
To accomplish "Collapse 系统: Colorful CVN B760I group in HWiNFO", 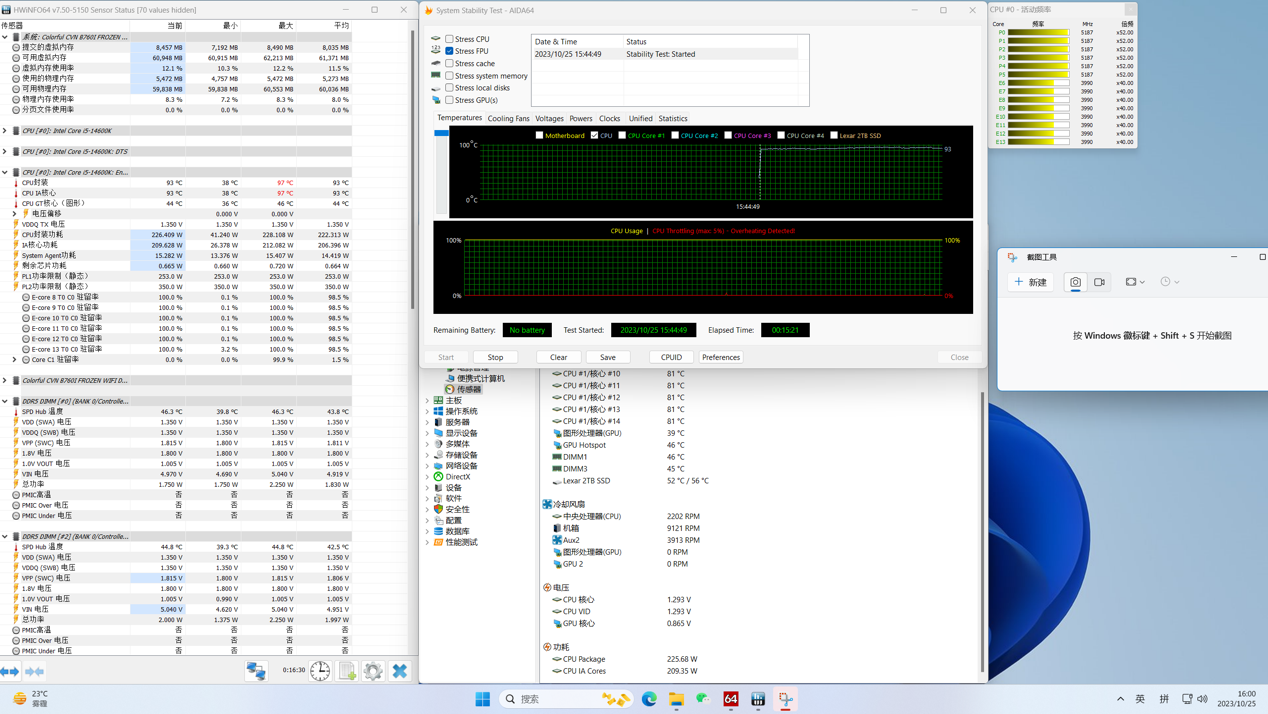I will pos(5,37).
